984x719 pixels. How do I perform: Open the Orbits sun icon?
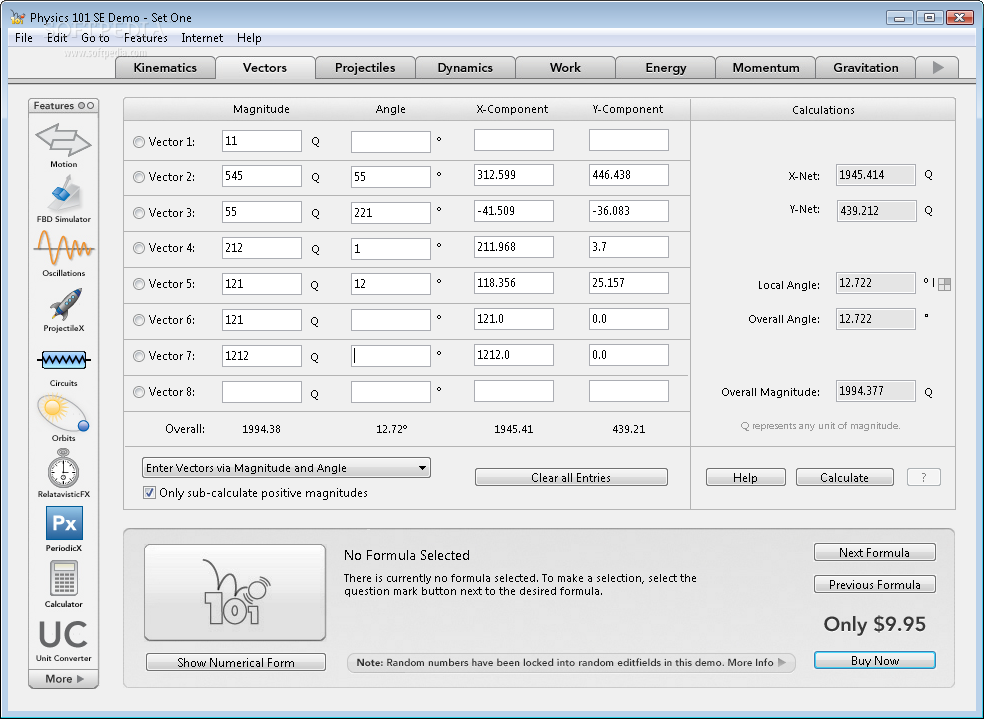[63, 413]
